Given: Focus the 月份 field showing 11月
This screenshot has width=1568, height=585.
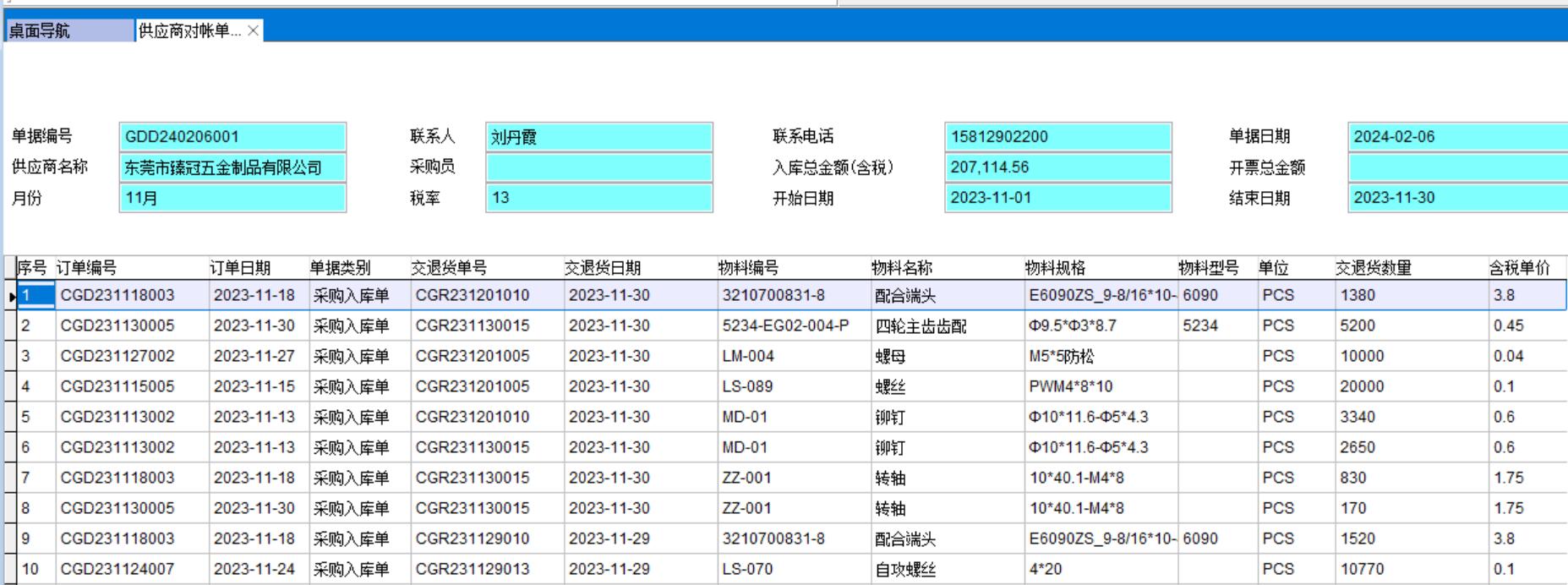Looking at the screenshot, I should click(232, 198).
